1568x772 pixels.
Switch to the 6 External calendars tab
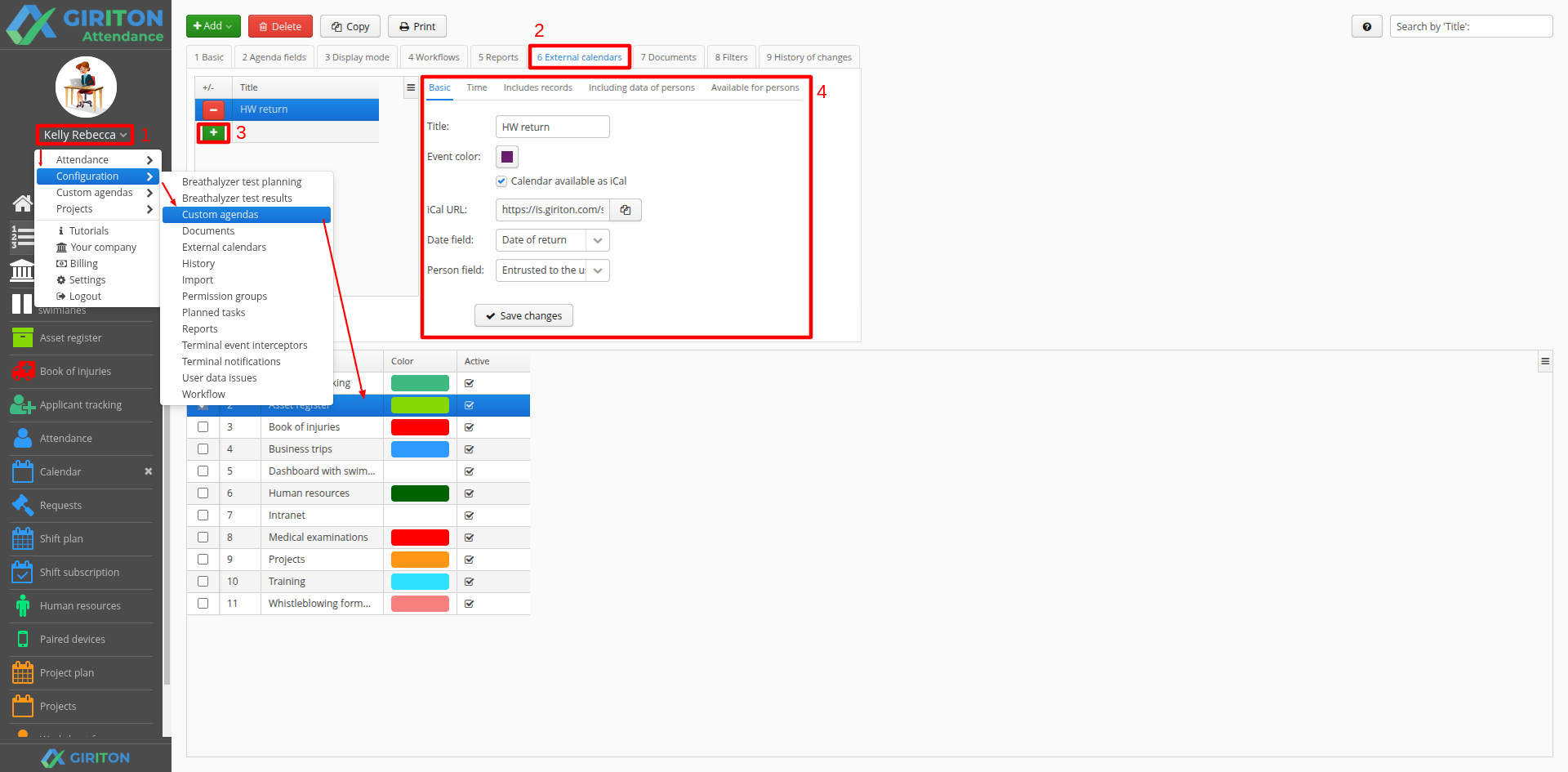click(580, 57)
